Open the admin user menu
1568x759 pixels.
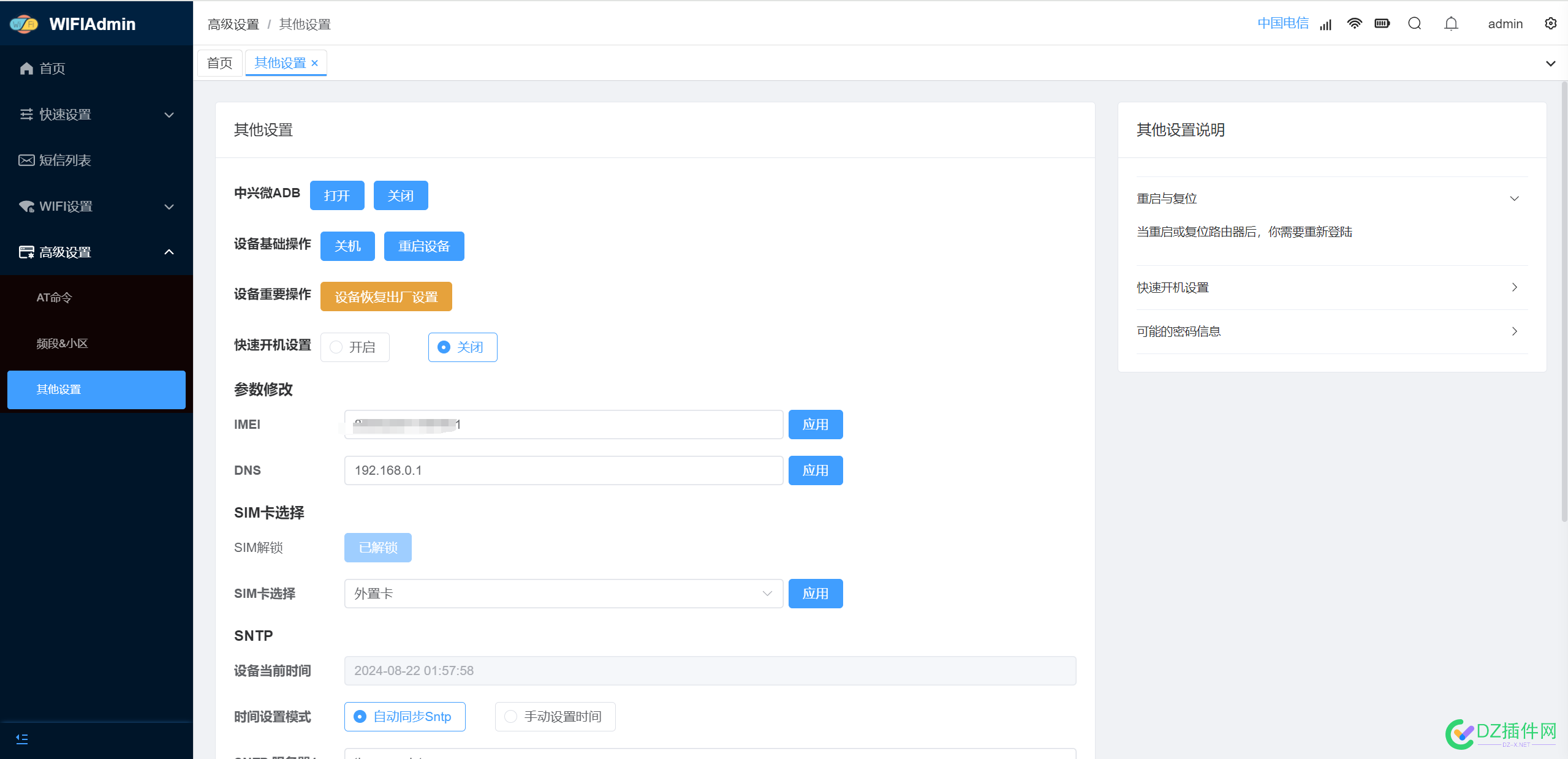click(1505, 24)
